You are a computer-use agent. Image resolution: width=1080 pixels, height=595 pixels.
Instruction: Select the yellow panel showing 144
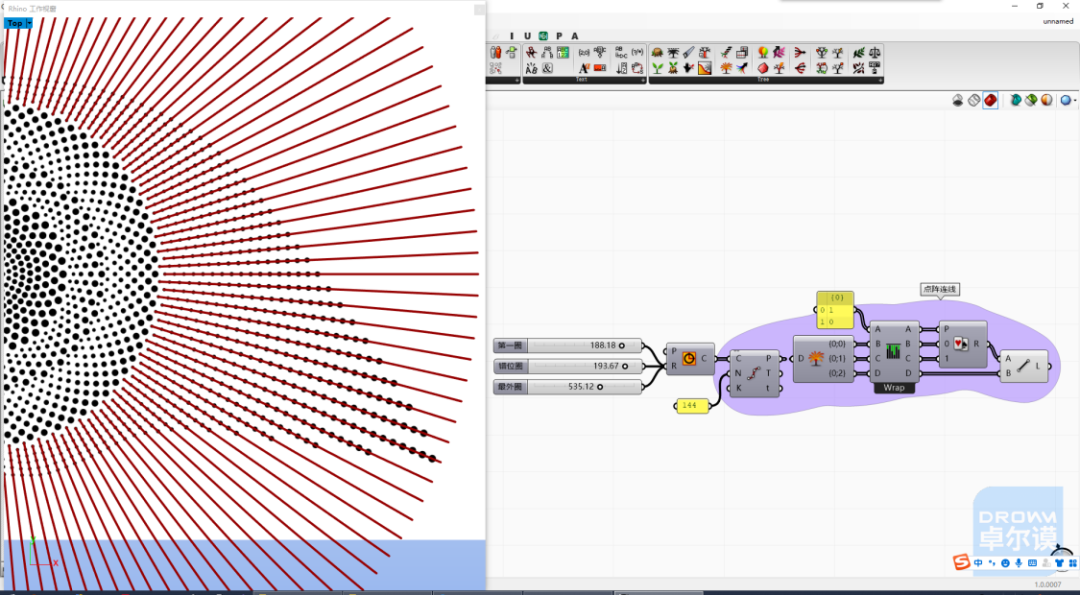pyautogui.click(x=692, y=406)
